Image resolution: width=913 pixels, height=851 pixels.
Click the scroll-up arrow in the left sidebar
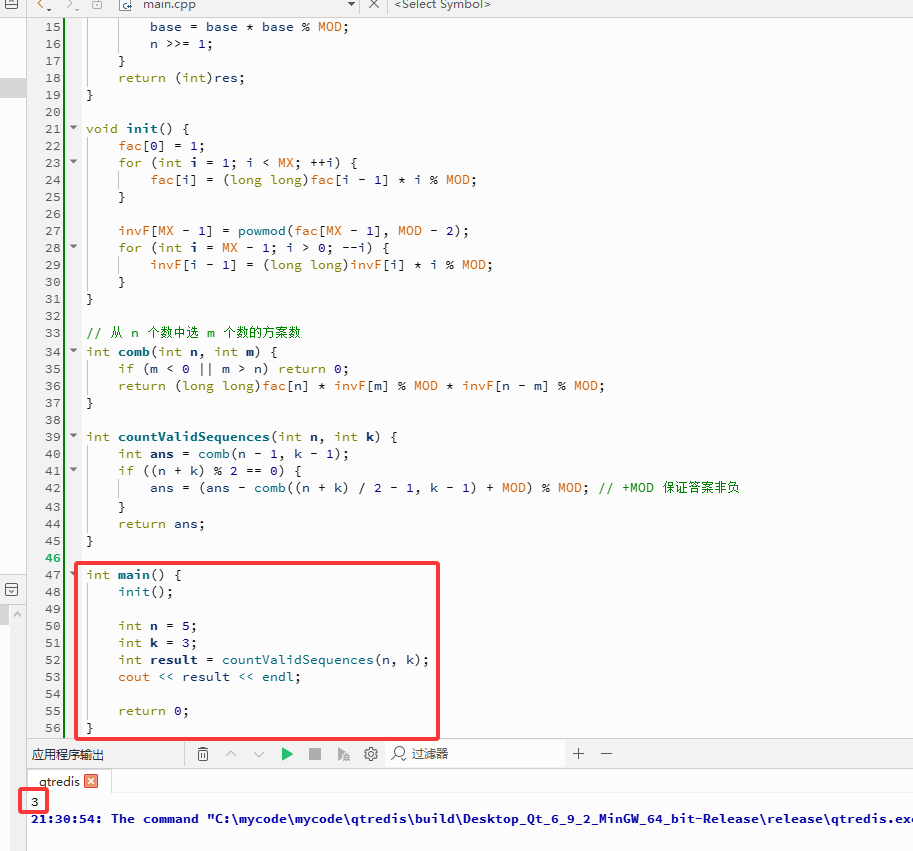(17, 615)
